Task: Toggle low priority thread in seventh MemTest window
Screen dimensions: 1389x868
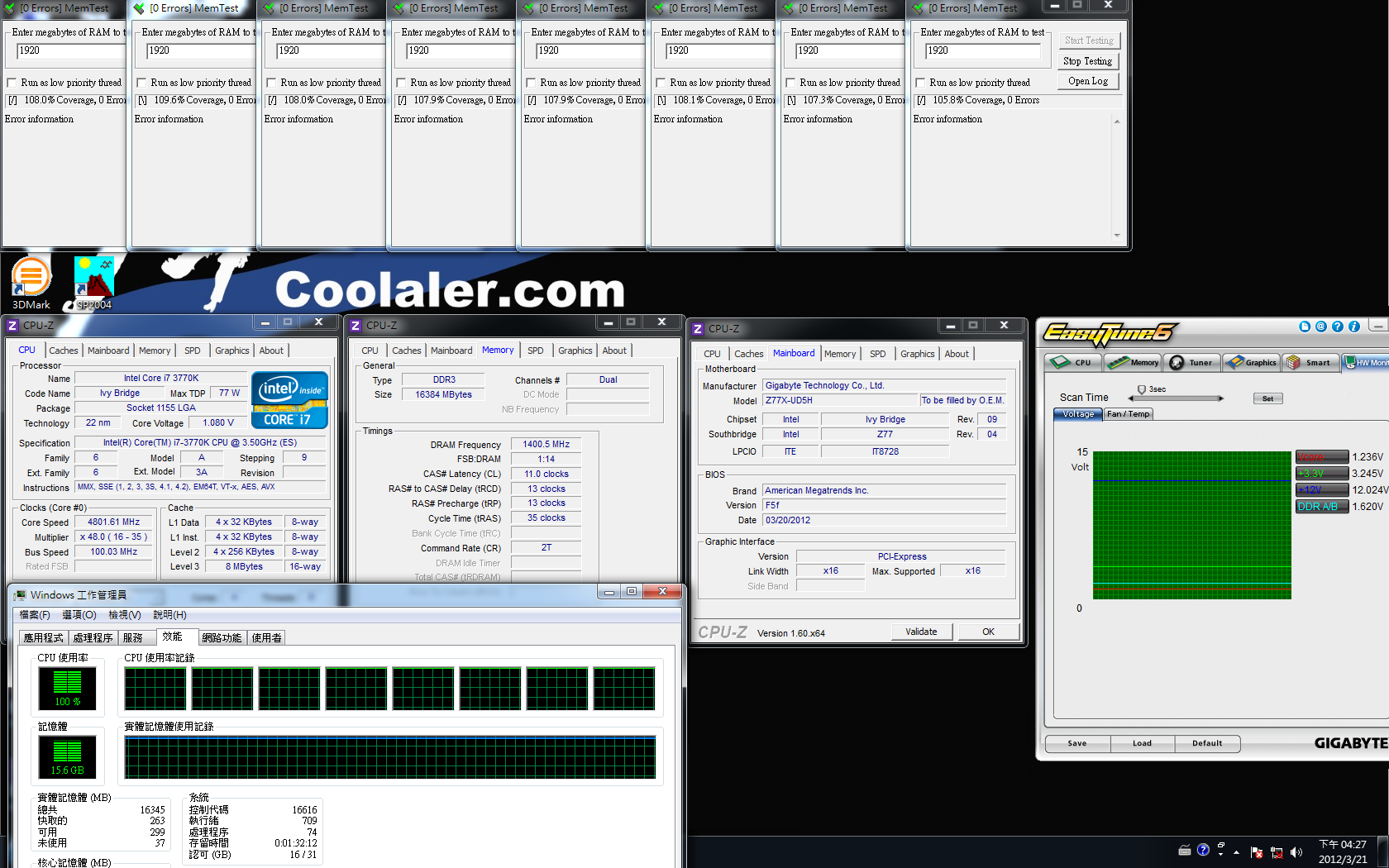Action: point(790,83)
